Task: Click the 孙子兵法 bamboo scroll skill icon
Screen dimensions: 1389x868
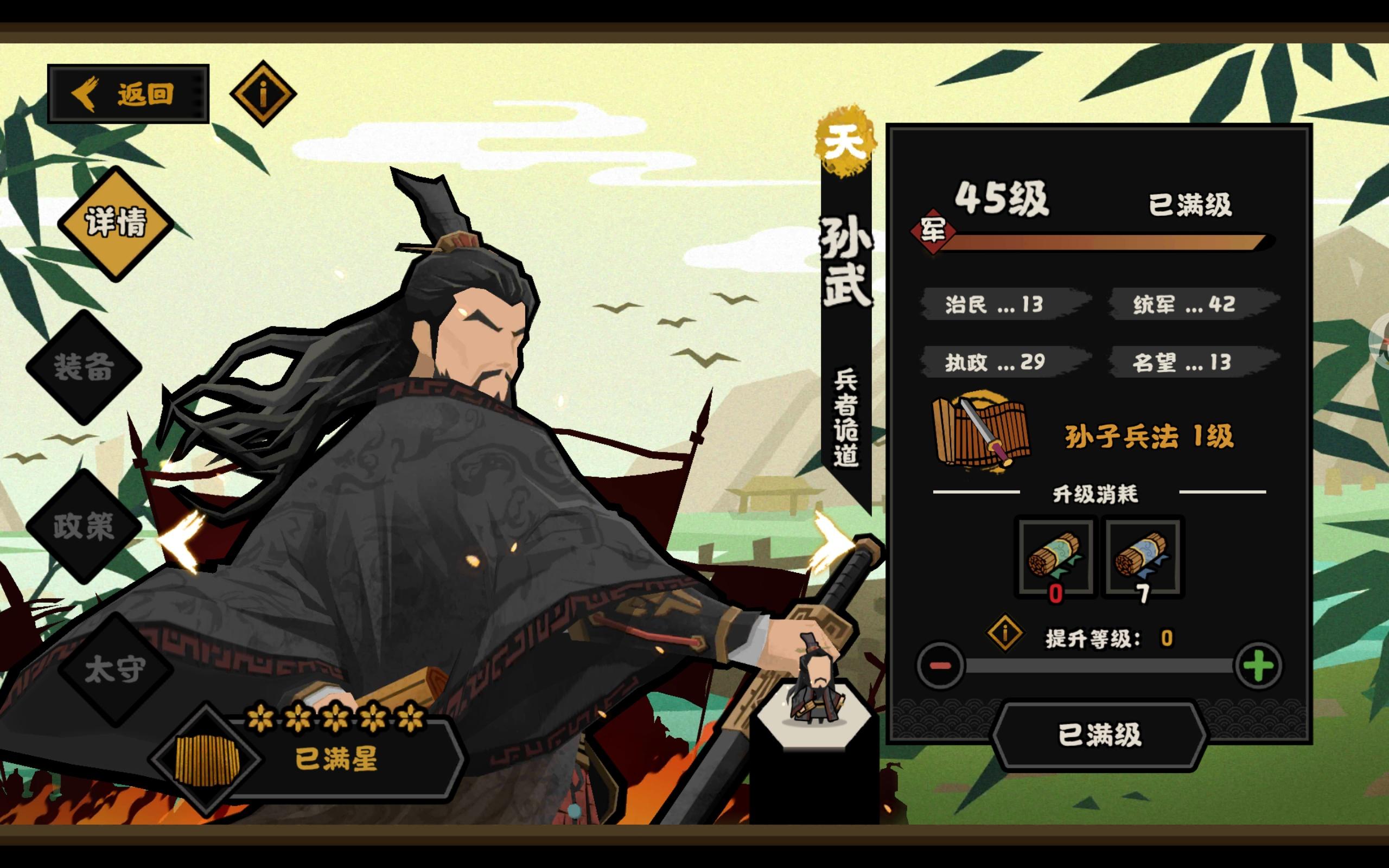Action: click(x=981, y=432)
